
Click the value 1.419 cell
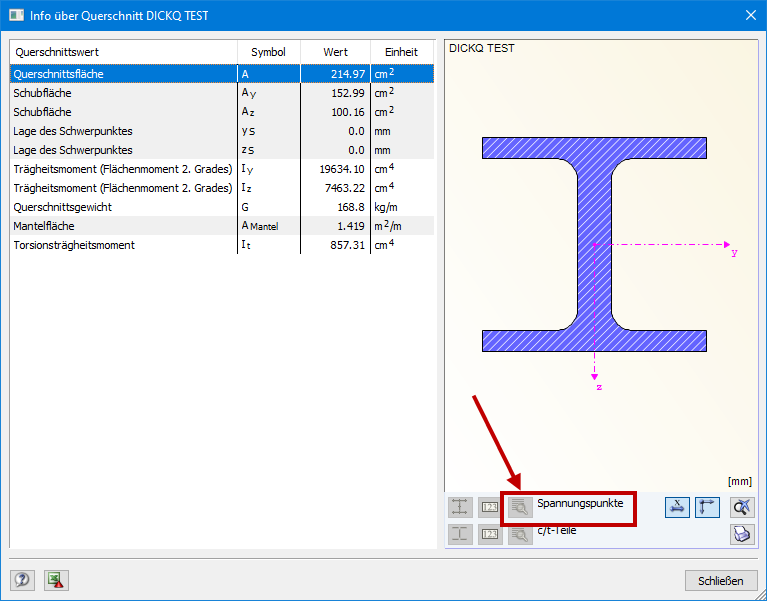tap(336, 226)
